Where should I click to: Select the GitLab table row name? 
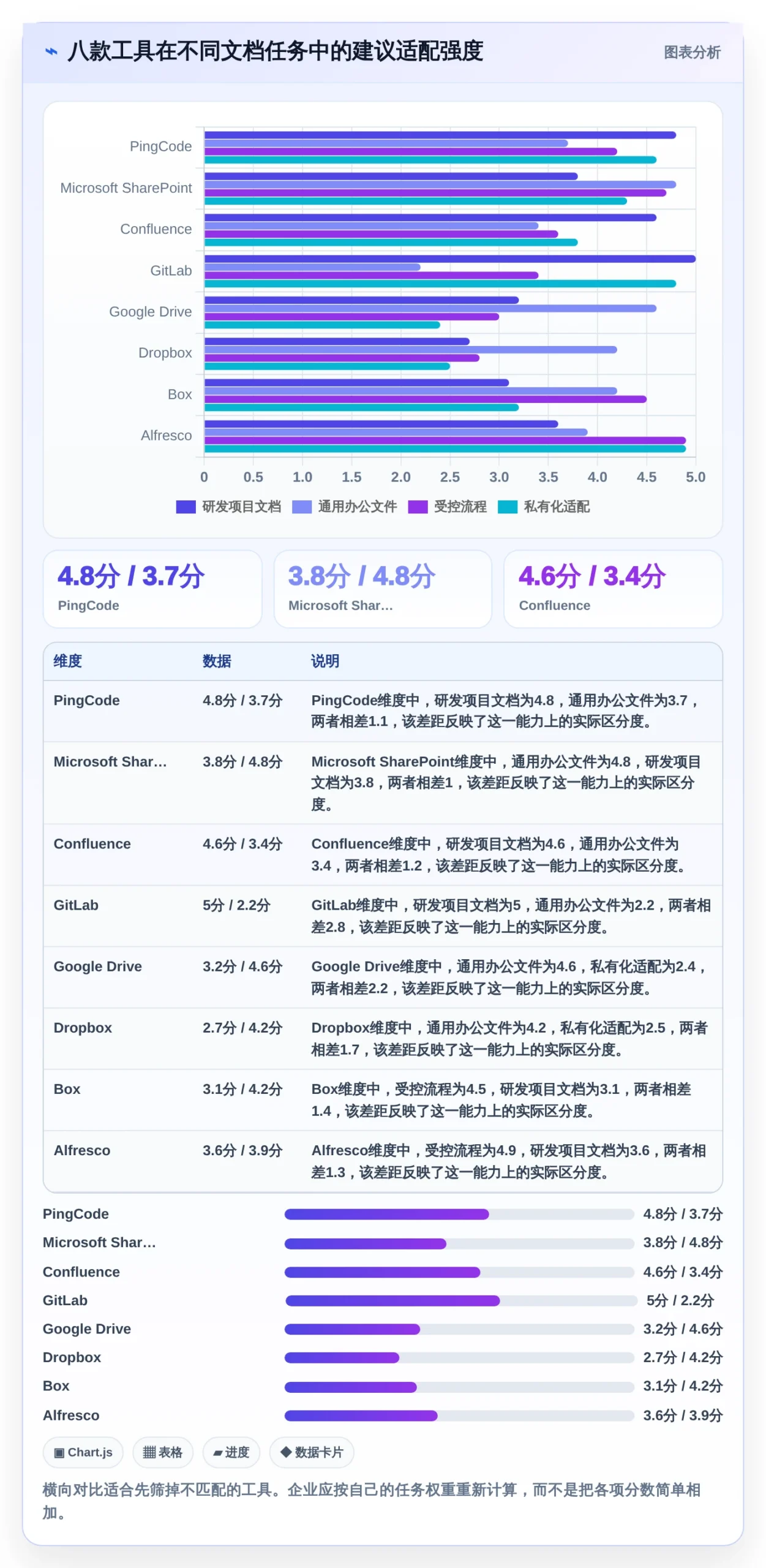pos(76,905)
